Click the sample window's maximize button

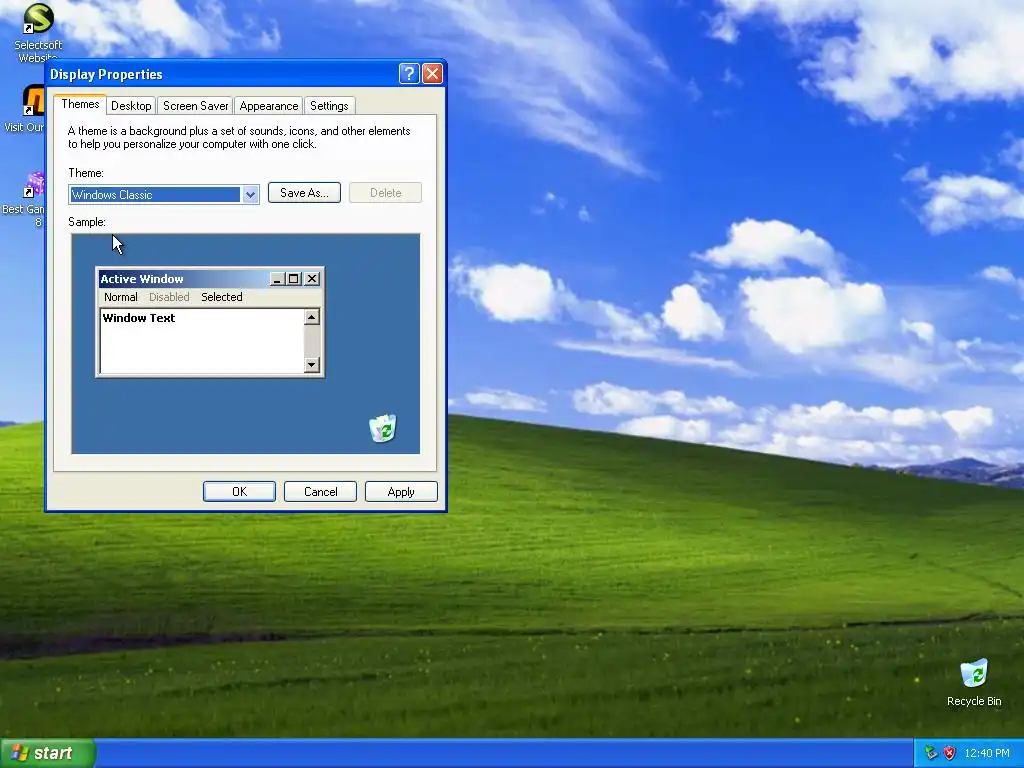pyautogui.click(x=294, y=279)
